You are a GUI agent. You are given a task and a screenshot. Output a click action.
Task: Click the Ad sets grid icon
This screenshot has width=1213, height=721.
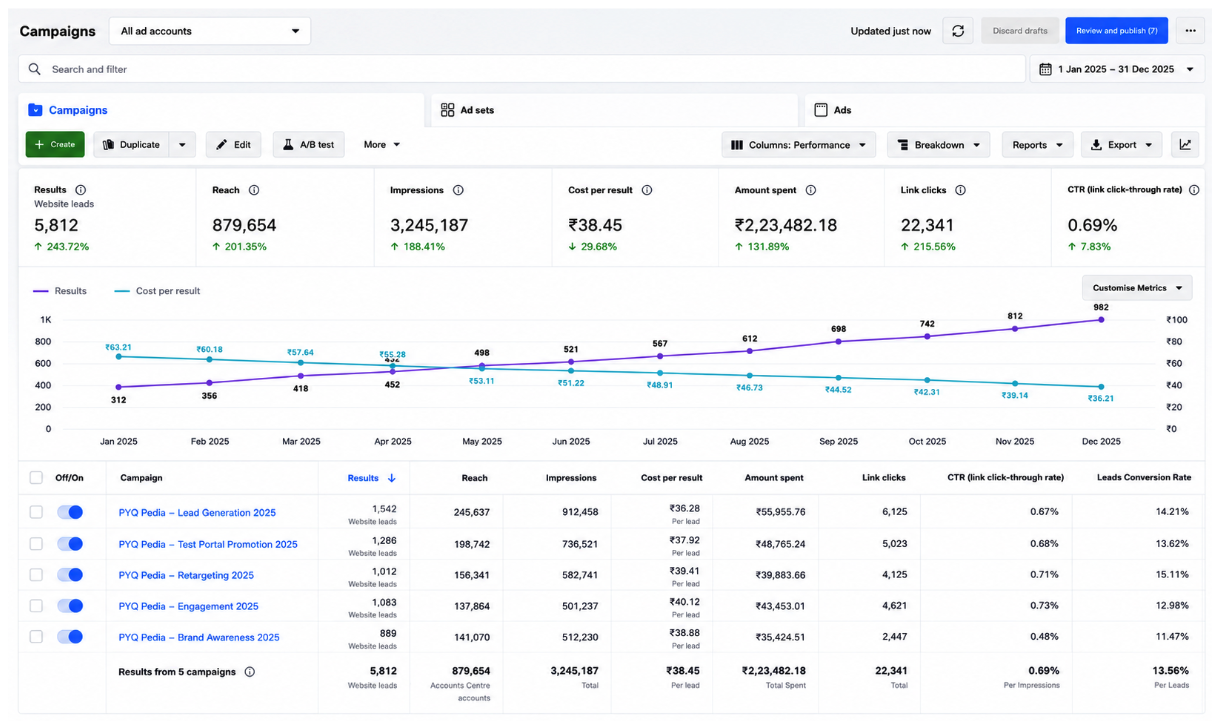(x=447, y=110)
